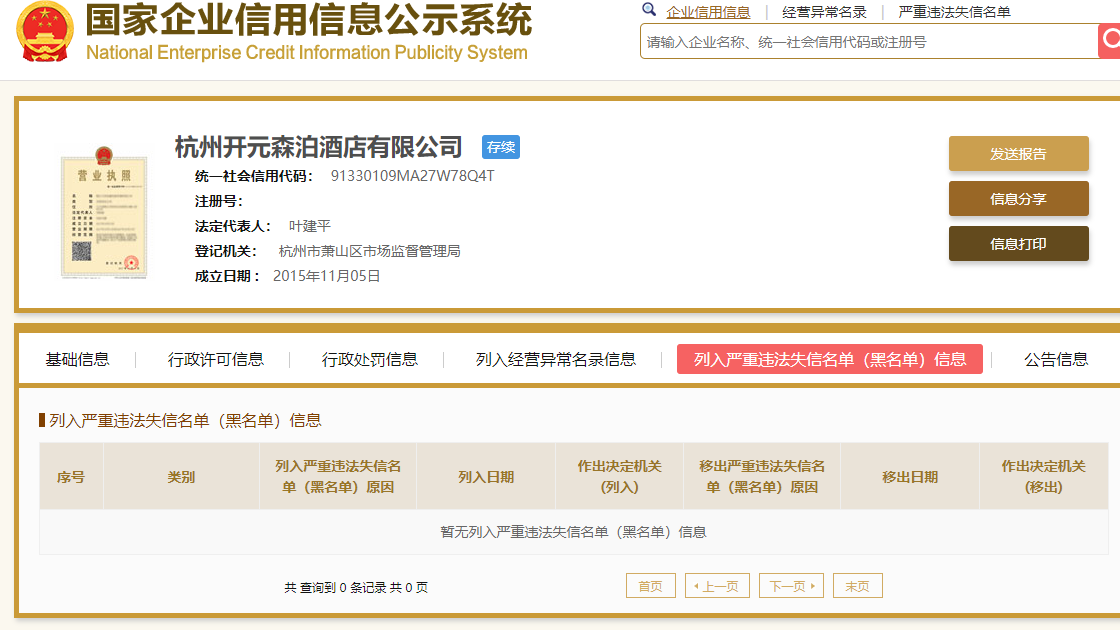
Task: Go to 末页 last page
Action: tap(858, 586)
